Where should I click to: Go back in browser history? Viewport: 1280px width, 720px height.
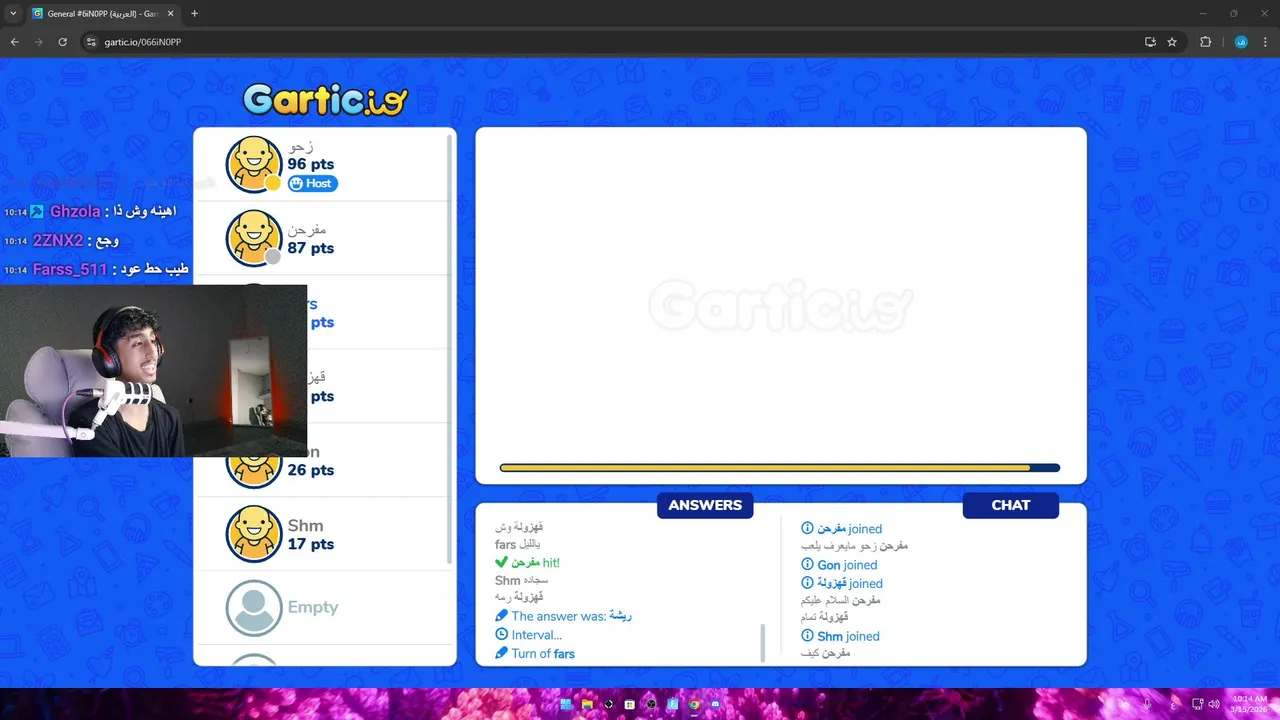point(14,42)
